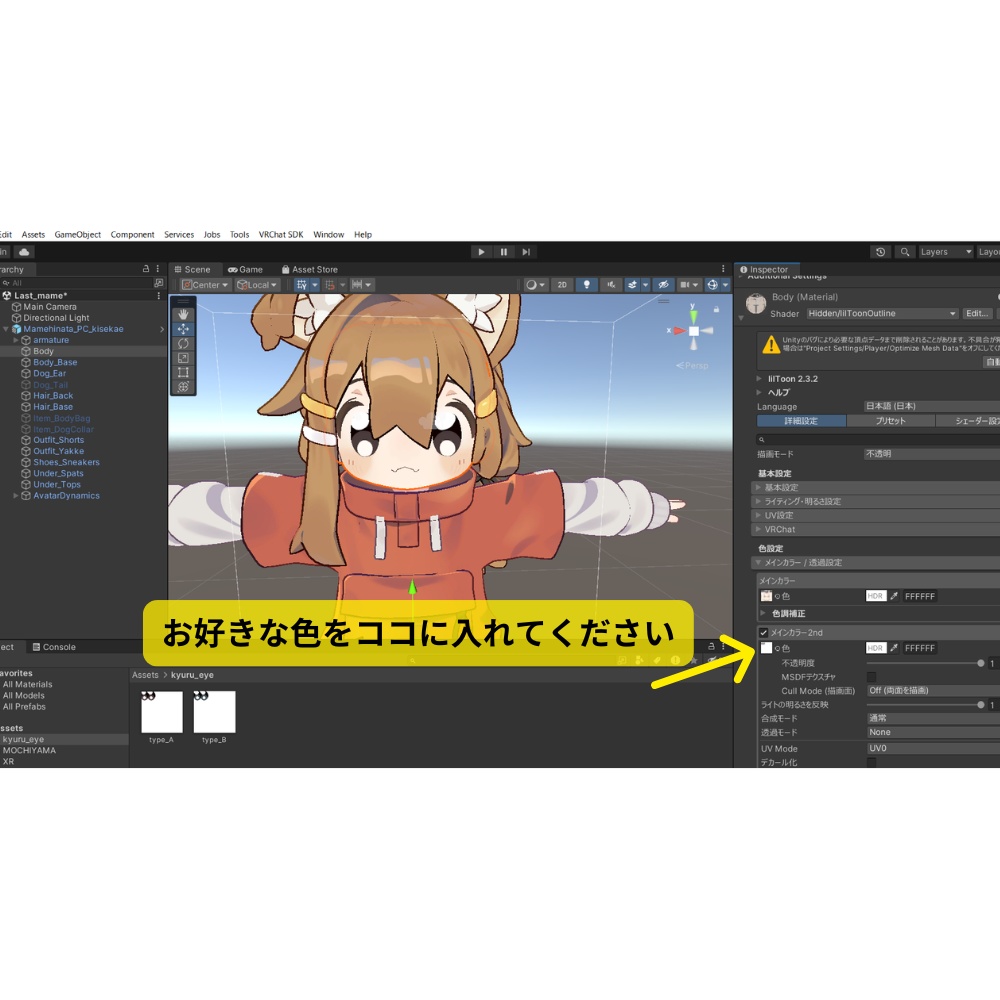The image size is (1000, 1000).
Task: Expand the VRChat section in the Inspector
Action: pyautogui.click(x=778, y=529)
